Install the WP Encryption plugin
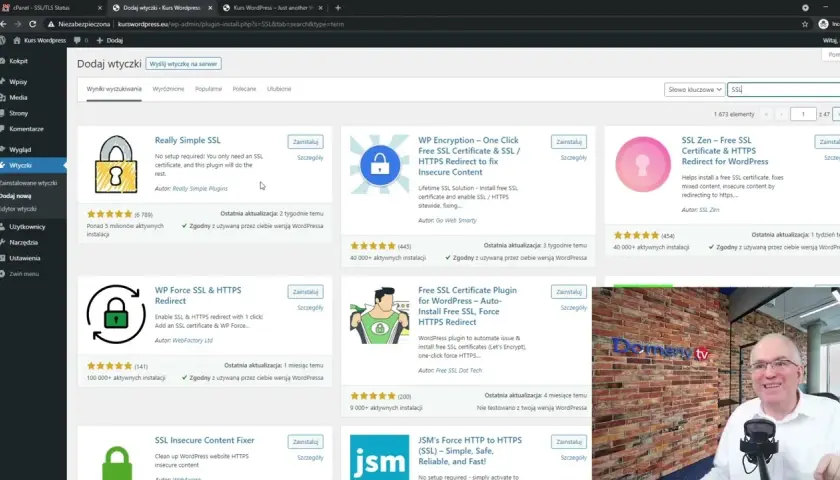This screenshot has width=840, height=480. pos(568,142)
